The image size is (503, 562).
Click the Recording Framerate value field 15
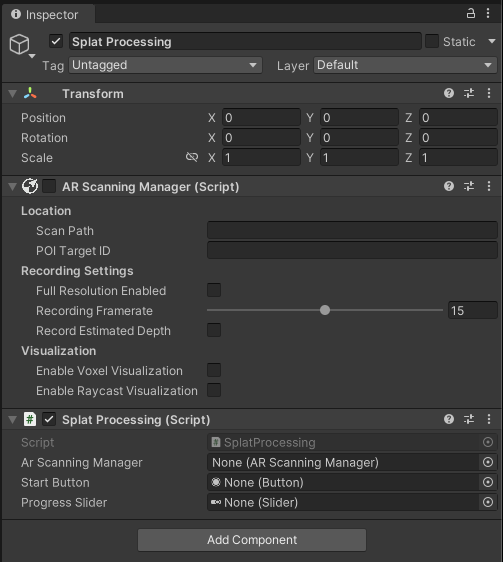tap(473, 310)
